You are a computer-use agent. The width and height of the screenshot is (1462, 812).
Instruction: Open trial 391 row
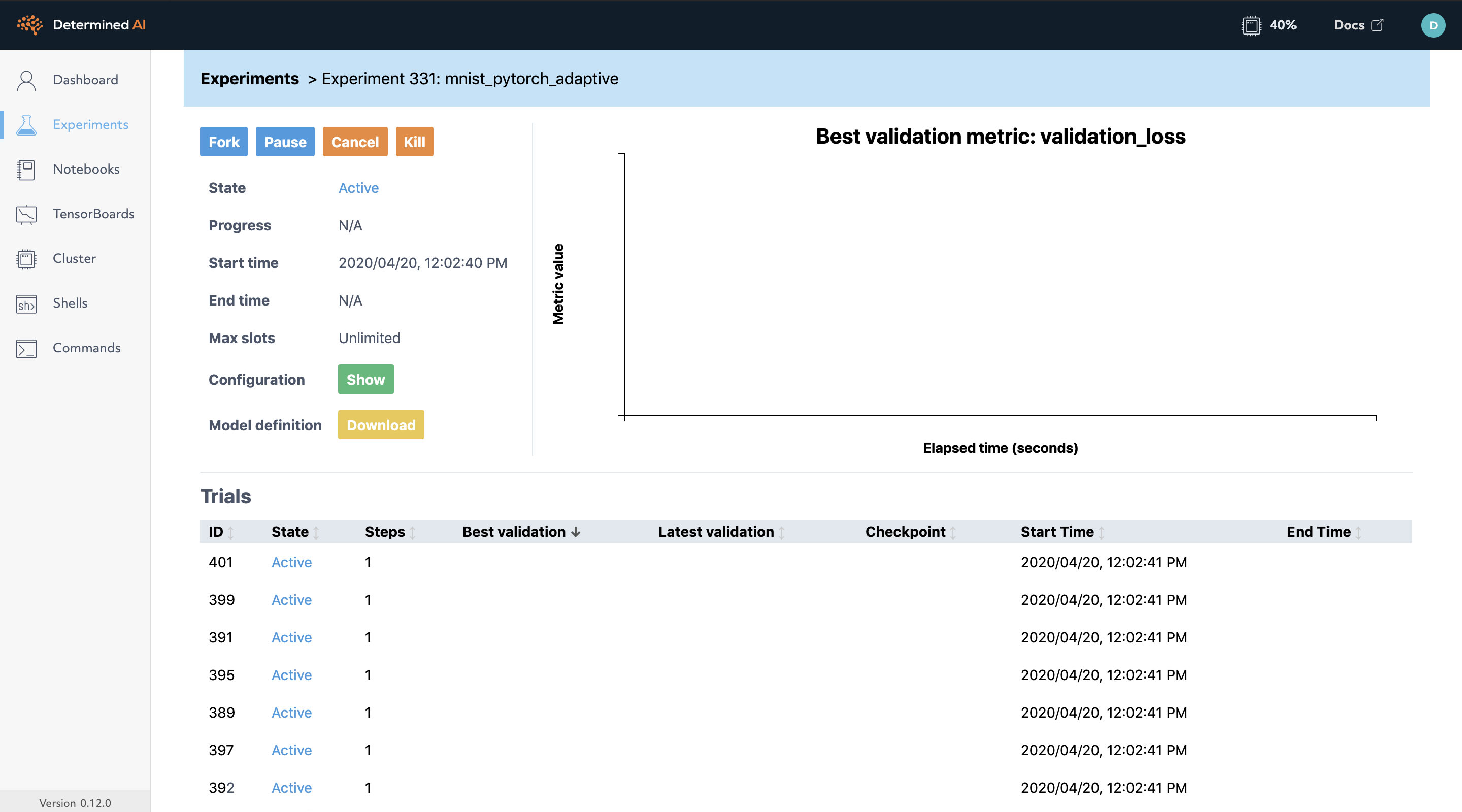point(806,637)
